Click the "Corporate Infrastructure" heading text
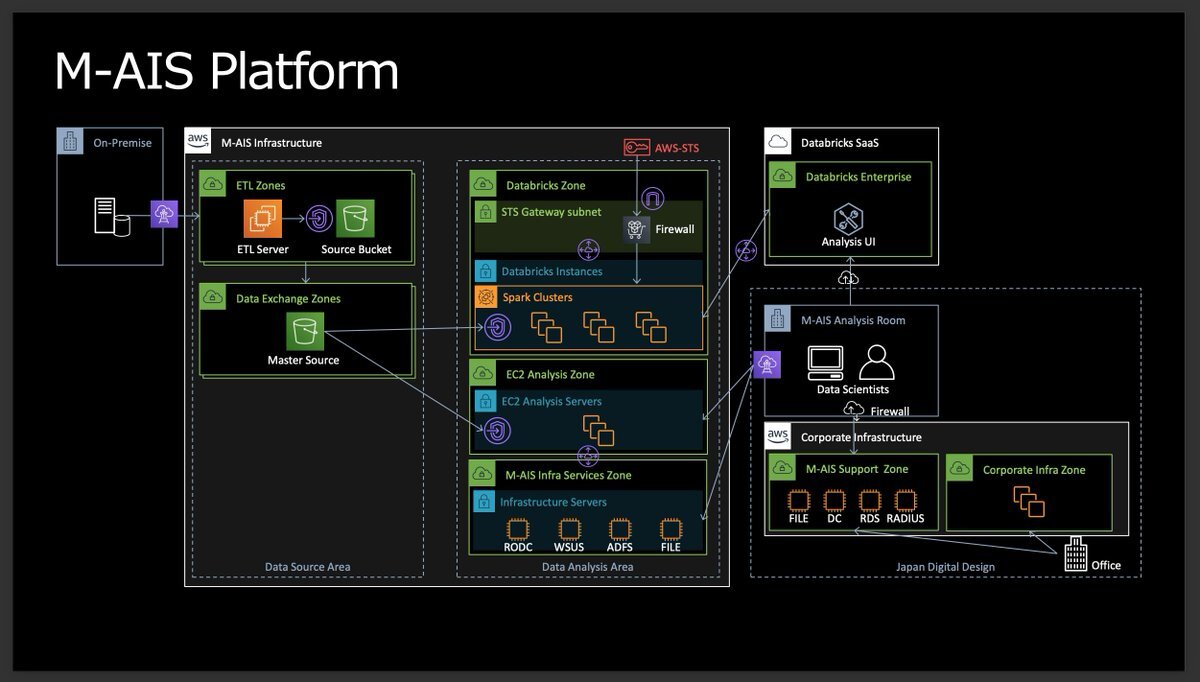Viewport: 1200px width, 682px height. point(861,437)
